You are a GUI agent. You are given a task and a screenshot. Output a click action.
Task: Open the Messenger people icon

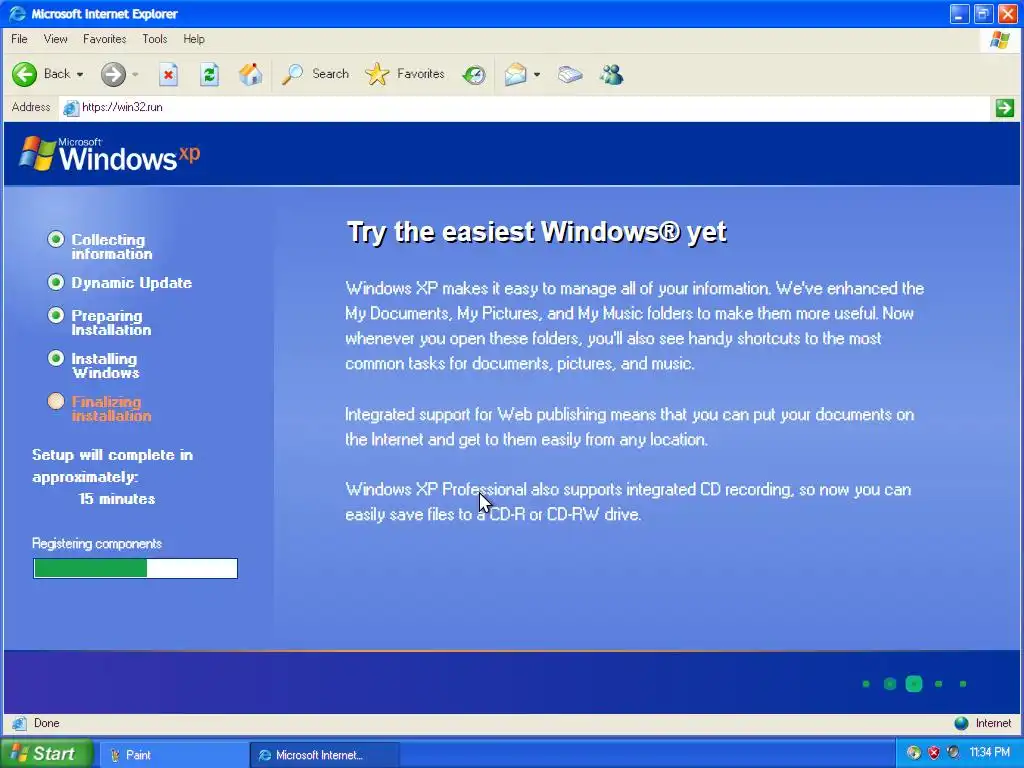coord(612,74)
